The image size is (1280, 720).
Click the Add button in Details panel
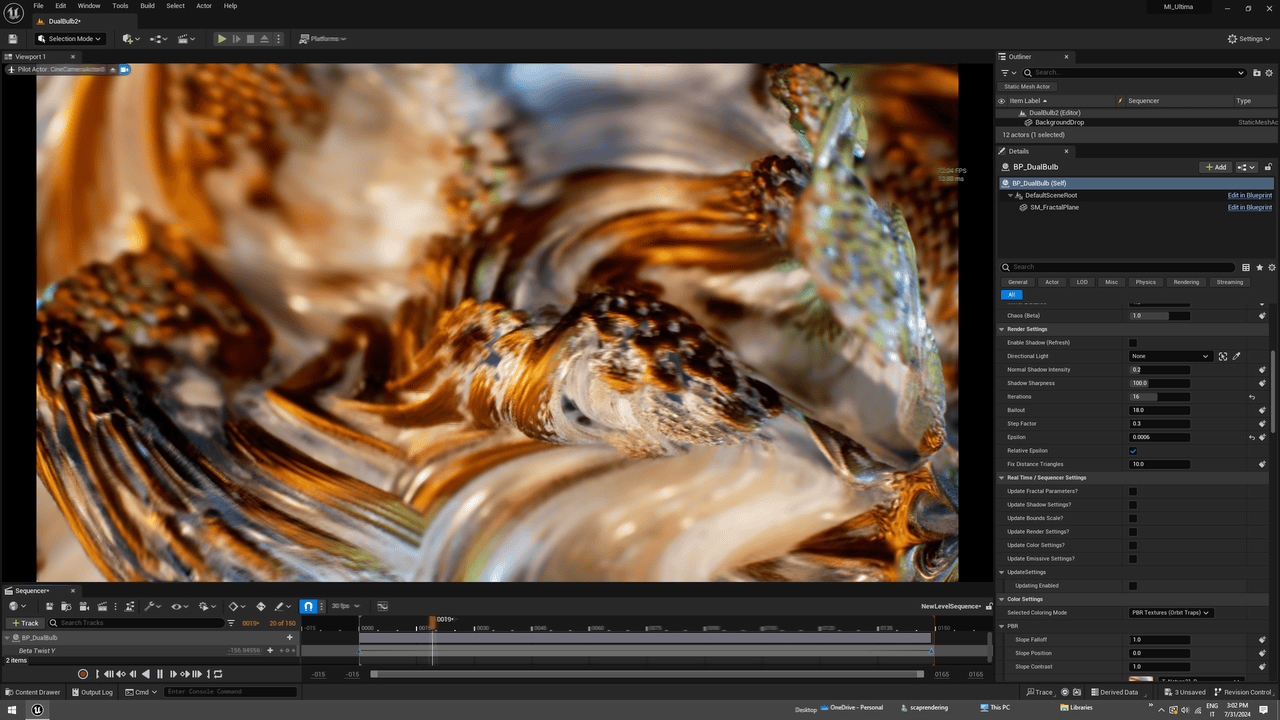coord(1214,166)
